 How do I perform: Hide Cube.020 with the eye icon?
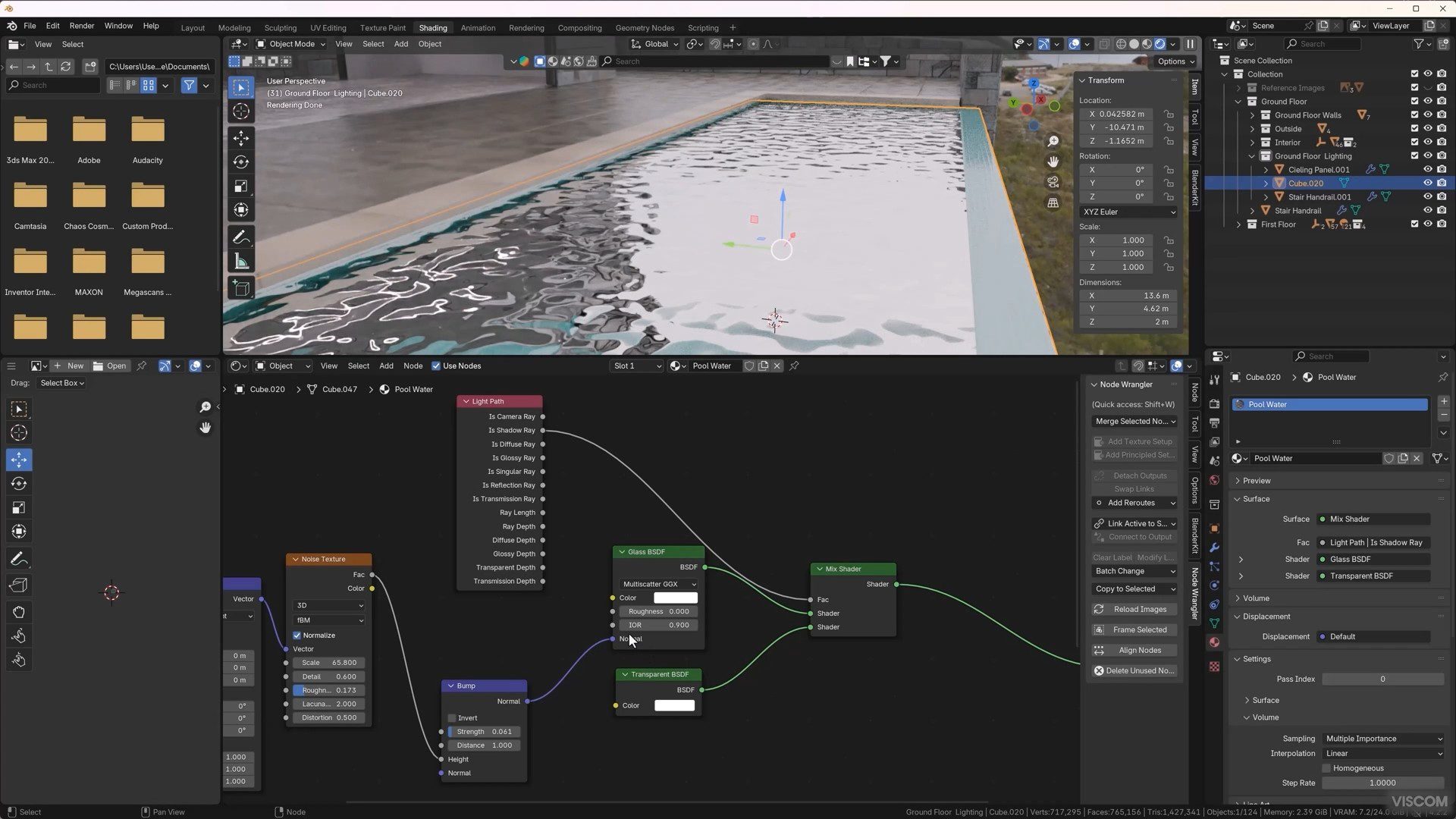[x=1427, y=183]
